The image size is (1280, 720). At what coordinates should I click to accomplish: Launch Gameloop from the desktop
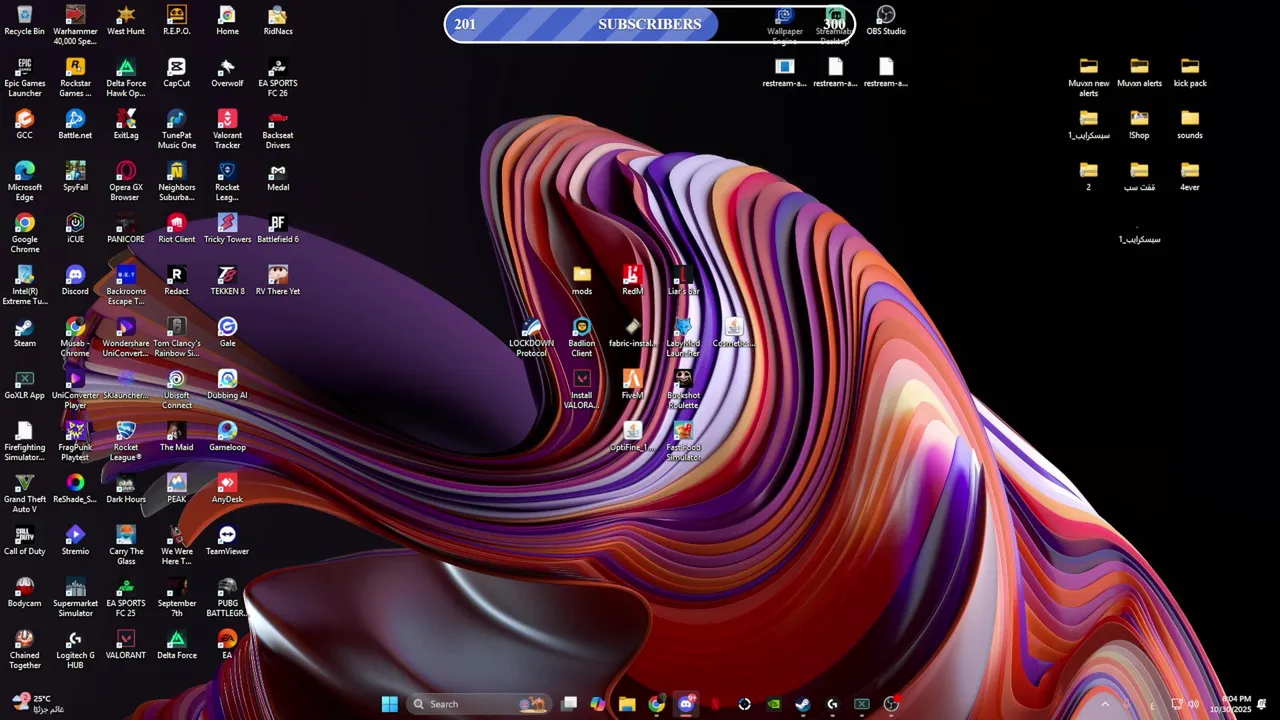tap(227, 436)
